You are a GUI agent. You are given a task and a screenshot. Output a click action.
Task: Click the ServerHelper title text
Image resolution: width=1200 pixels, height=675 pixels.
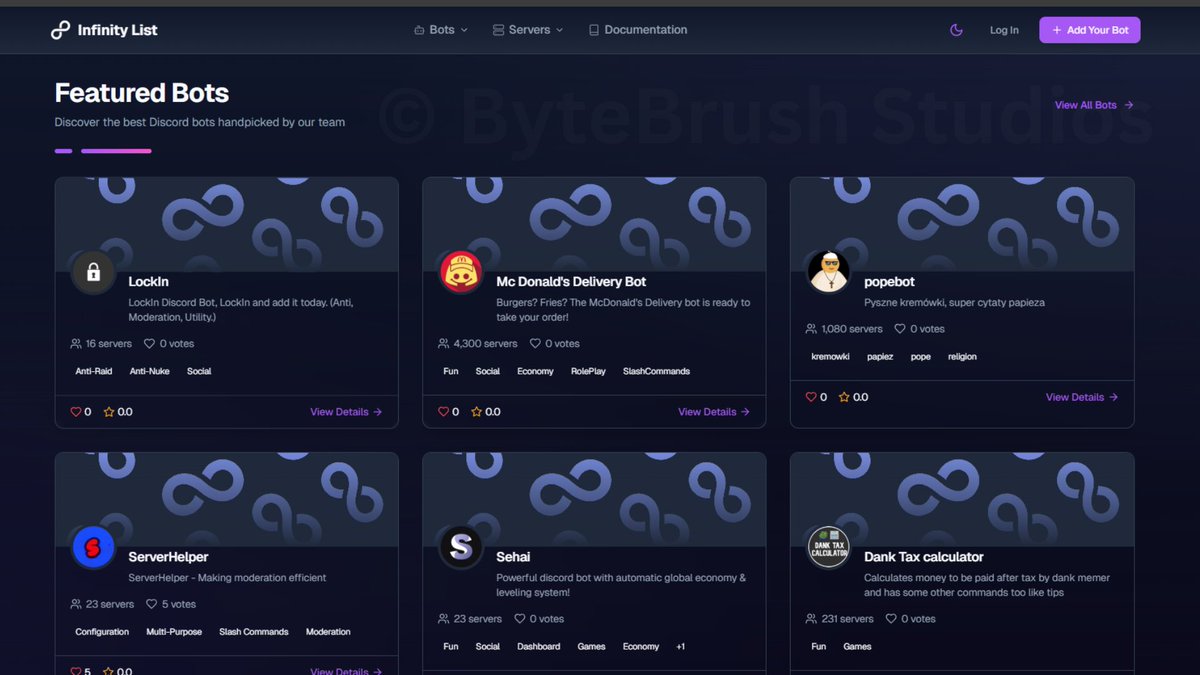pos(168,557)
